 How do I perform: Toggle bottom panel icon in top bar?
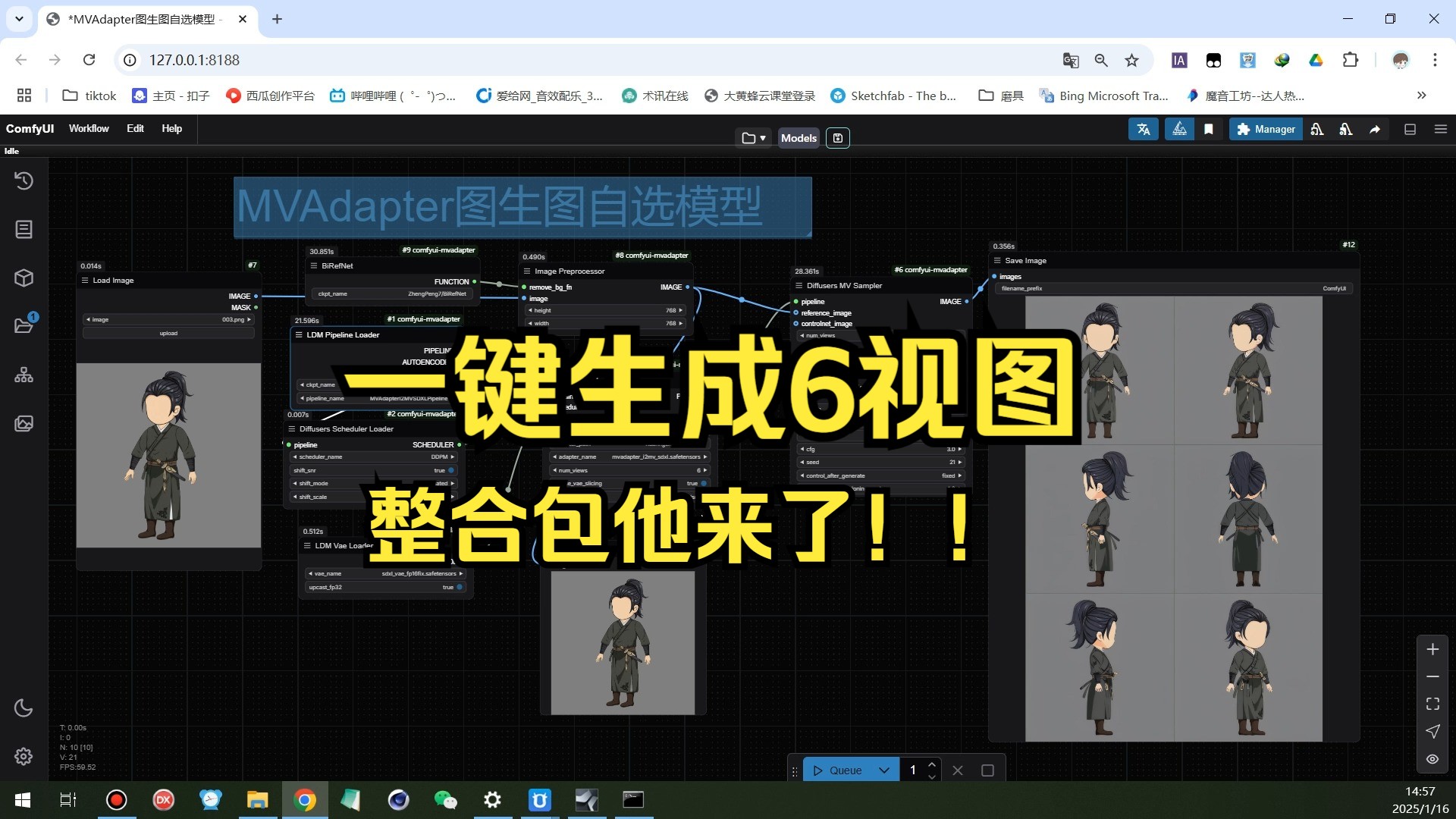pos(1410,130)
